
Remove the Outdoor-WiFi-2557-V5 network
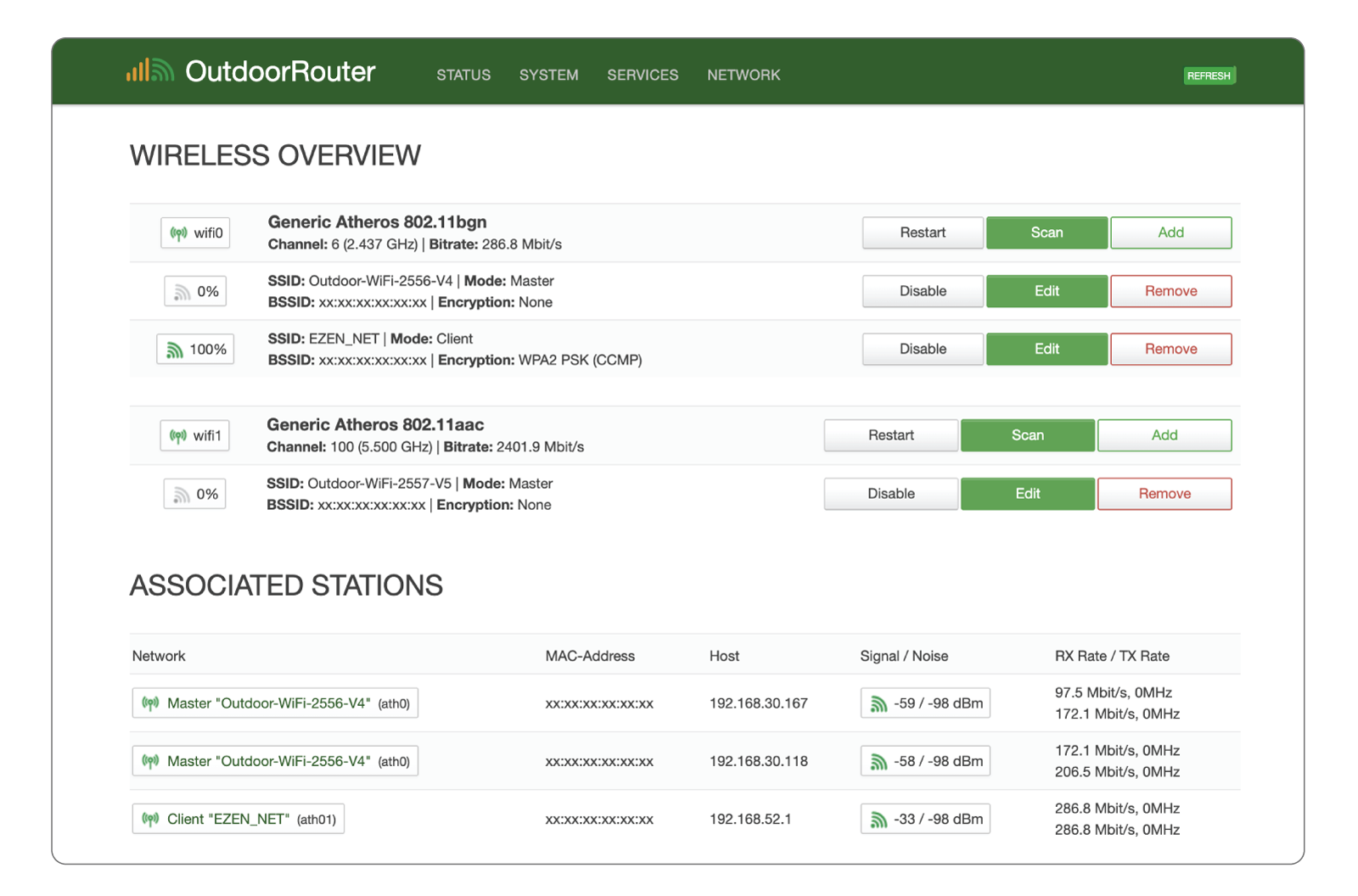click(1164, 494)
